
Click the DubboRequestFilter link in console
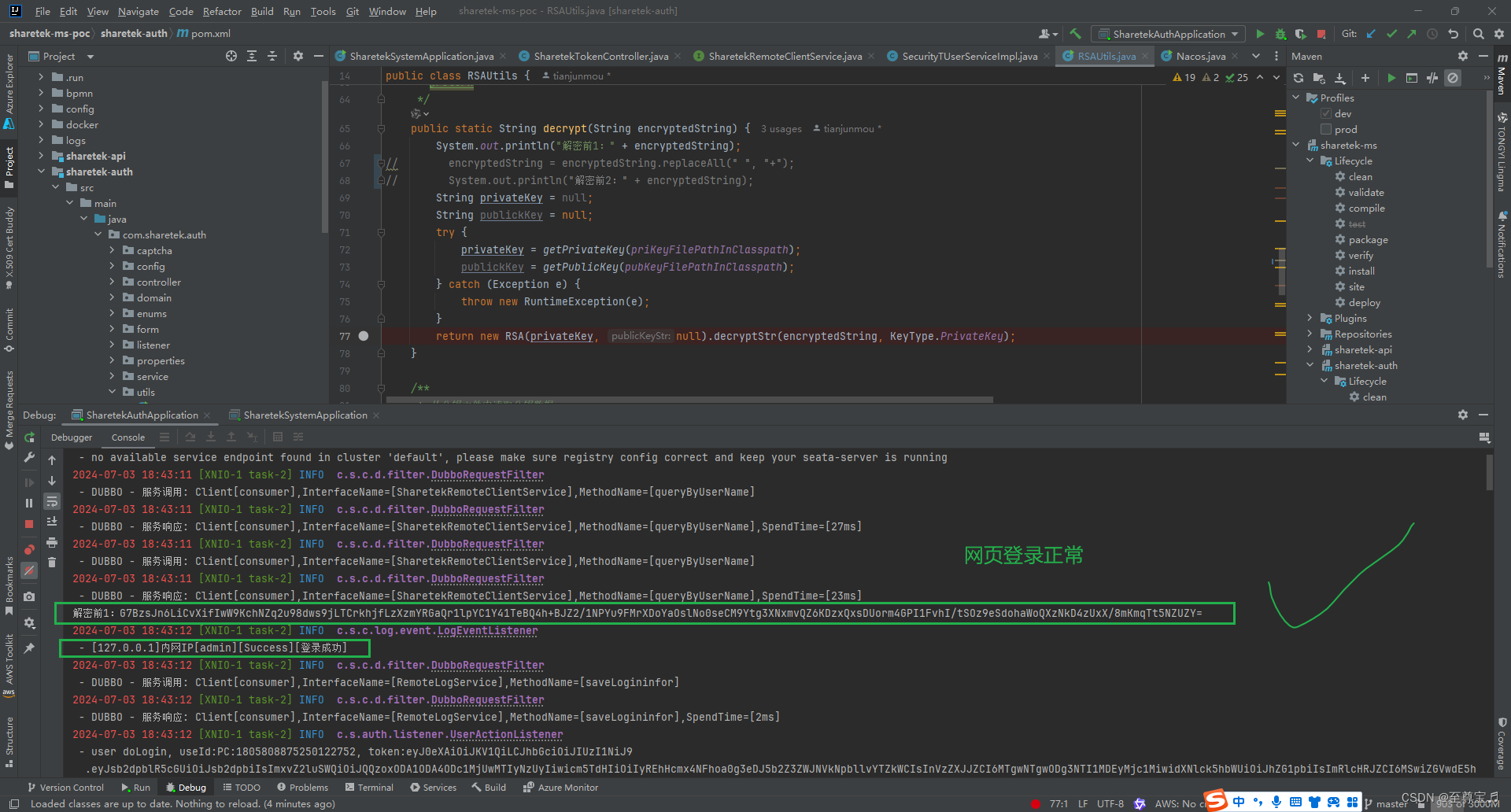coord(487,474)
